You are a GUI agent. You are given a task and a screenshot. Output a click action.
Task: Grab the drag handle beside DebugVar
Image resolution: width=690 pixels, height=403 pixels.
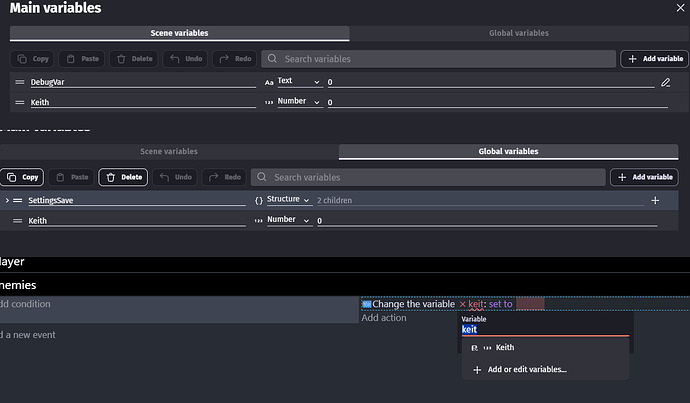[x=19, y=82]
